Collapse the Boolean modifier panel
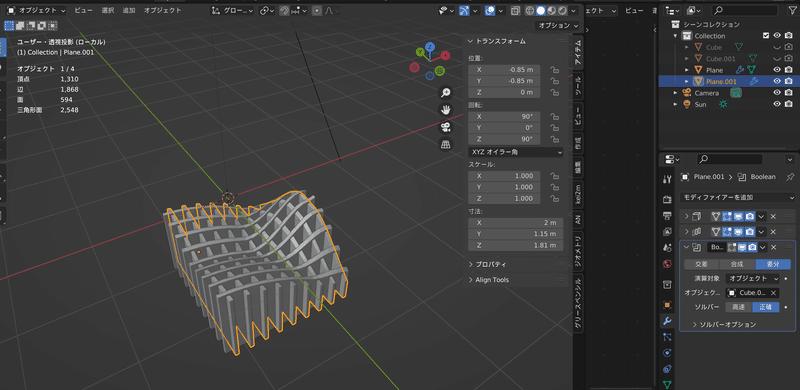The height and width of the screenshot is (390, 800). (687, 248)
